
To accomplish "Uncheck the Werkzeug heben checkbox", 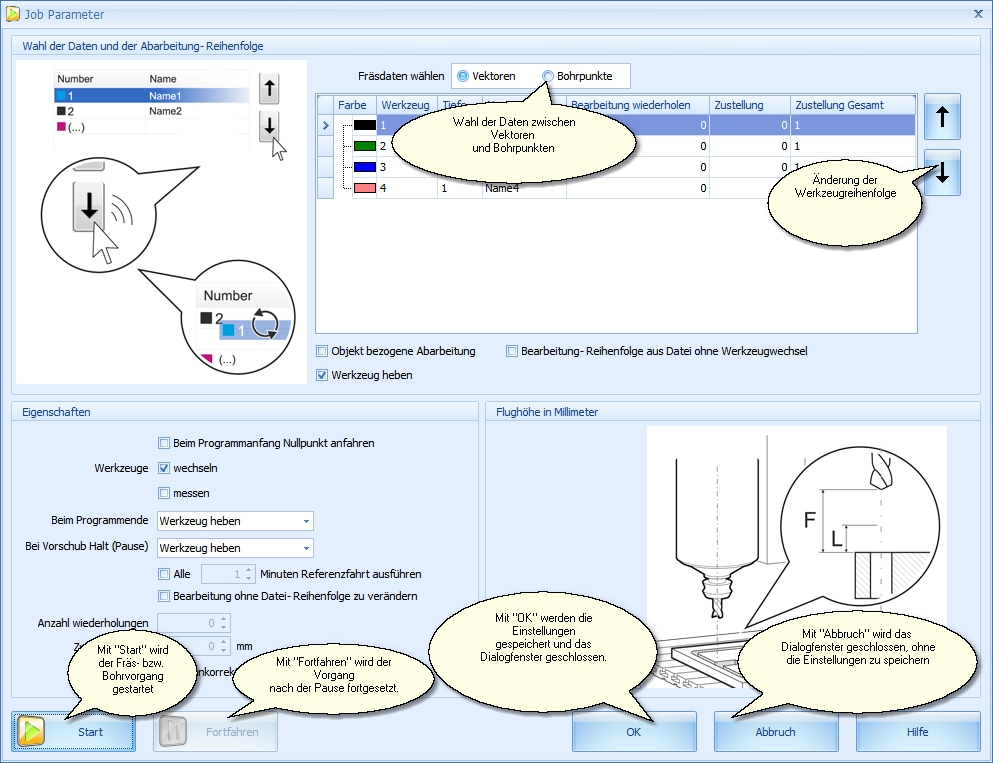I will point(322,375).
